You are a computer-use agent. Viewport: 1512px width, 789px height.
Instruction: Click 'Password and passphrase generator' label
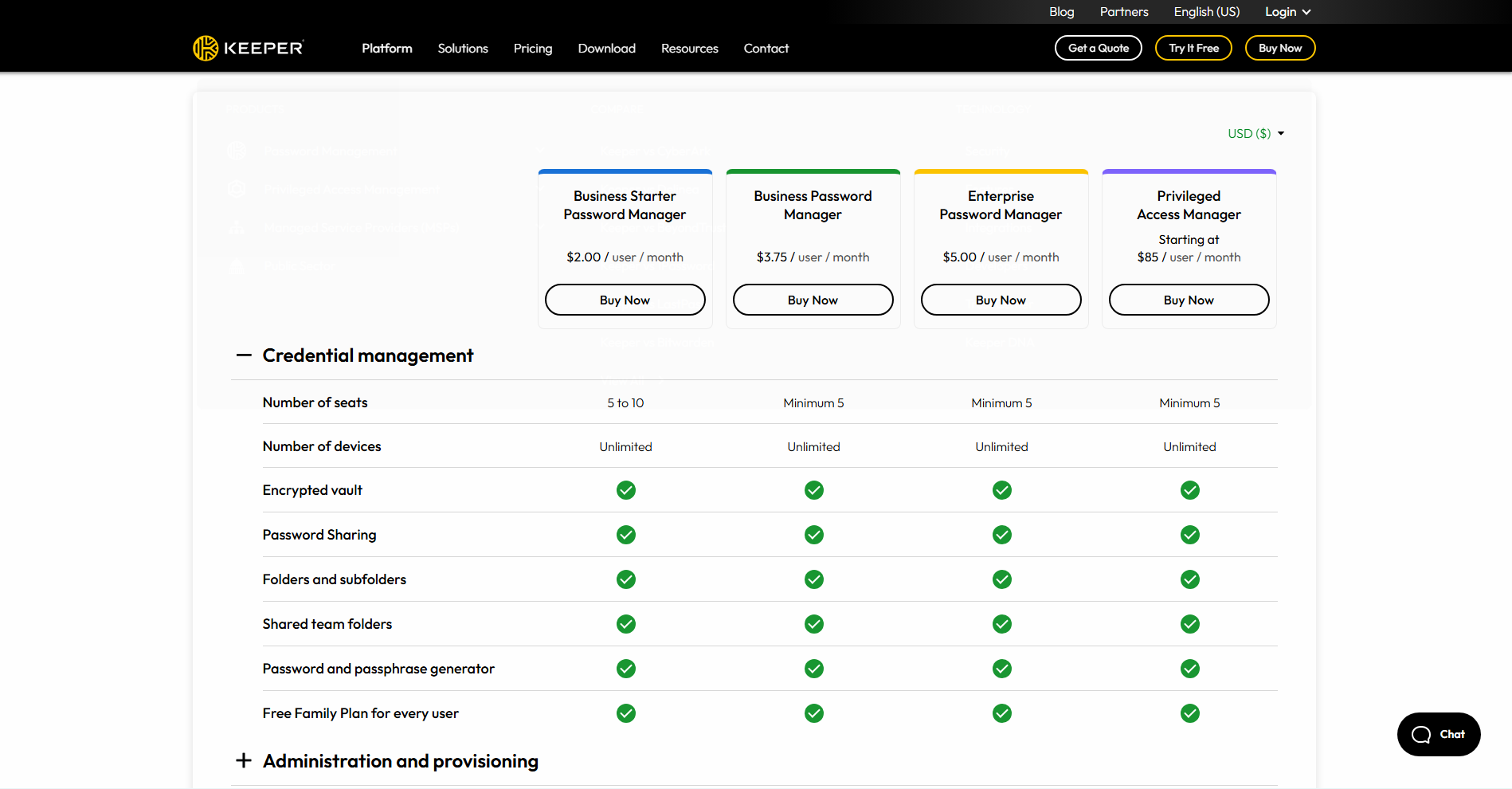click(378, 669)
